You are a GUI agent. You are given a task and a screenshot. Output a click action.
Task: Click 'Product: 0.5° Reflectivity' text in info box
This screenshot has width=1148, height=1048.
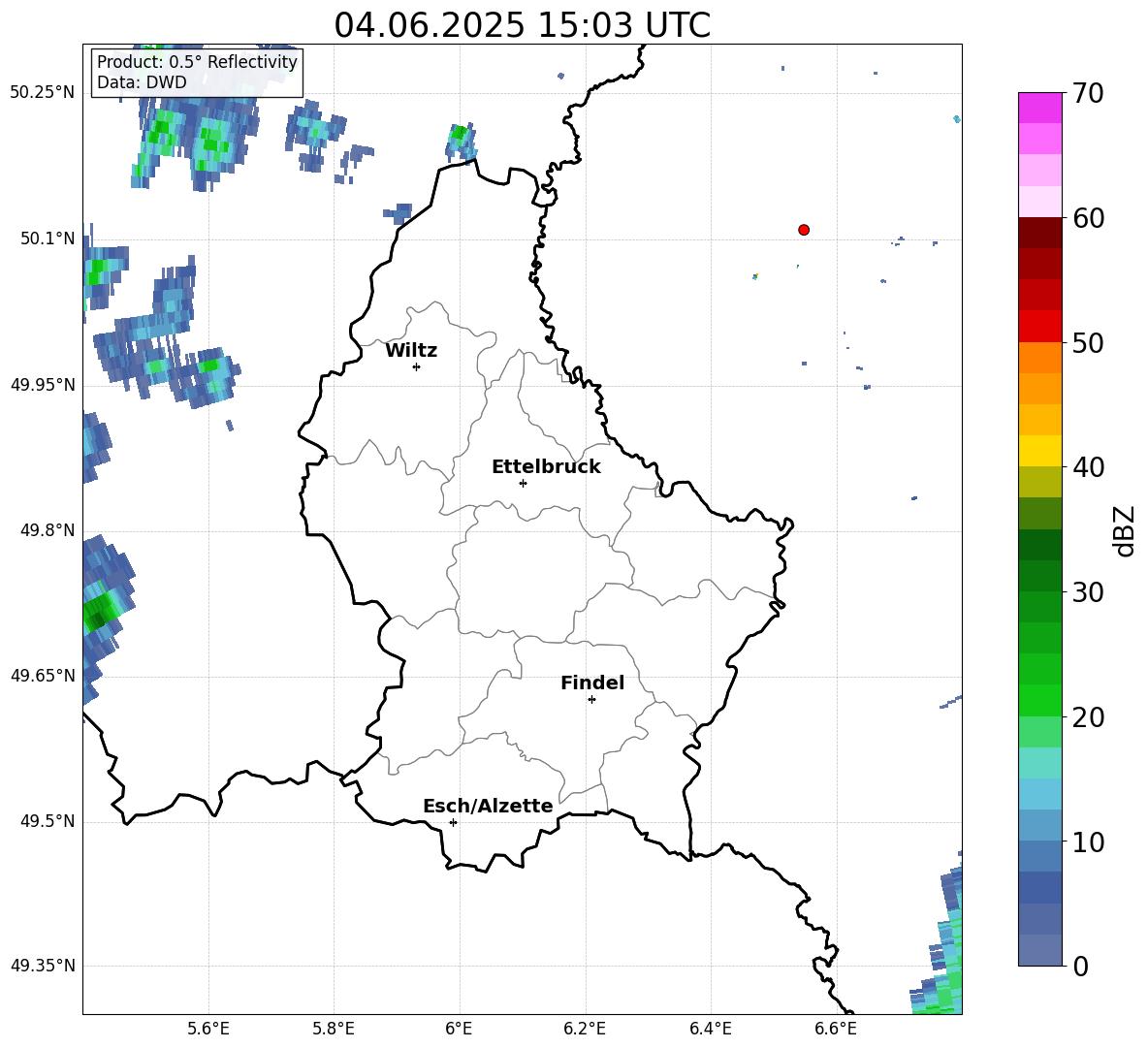[x=197, y=62]
